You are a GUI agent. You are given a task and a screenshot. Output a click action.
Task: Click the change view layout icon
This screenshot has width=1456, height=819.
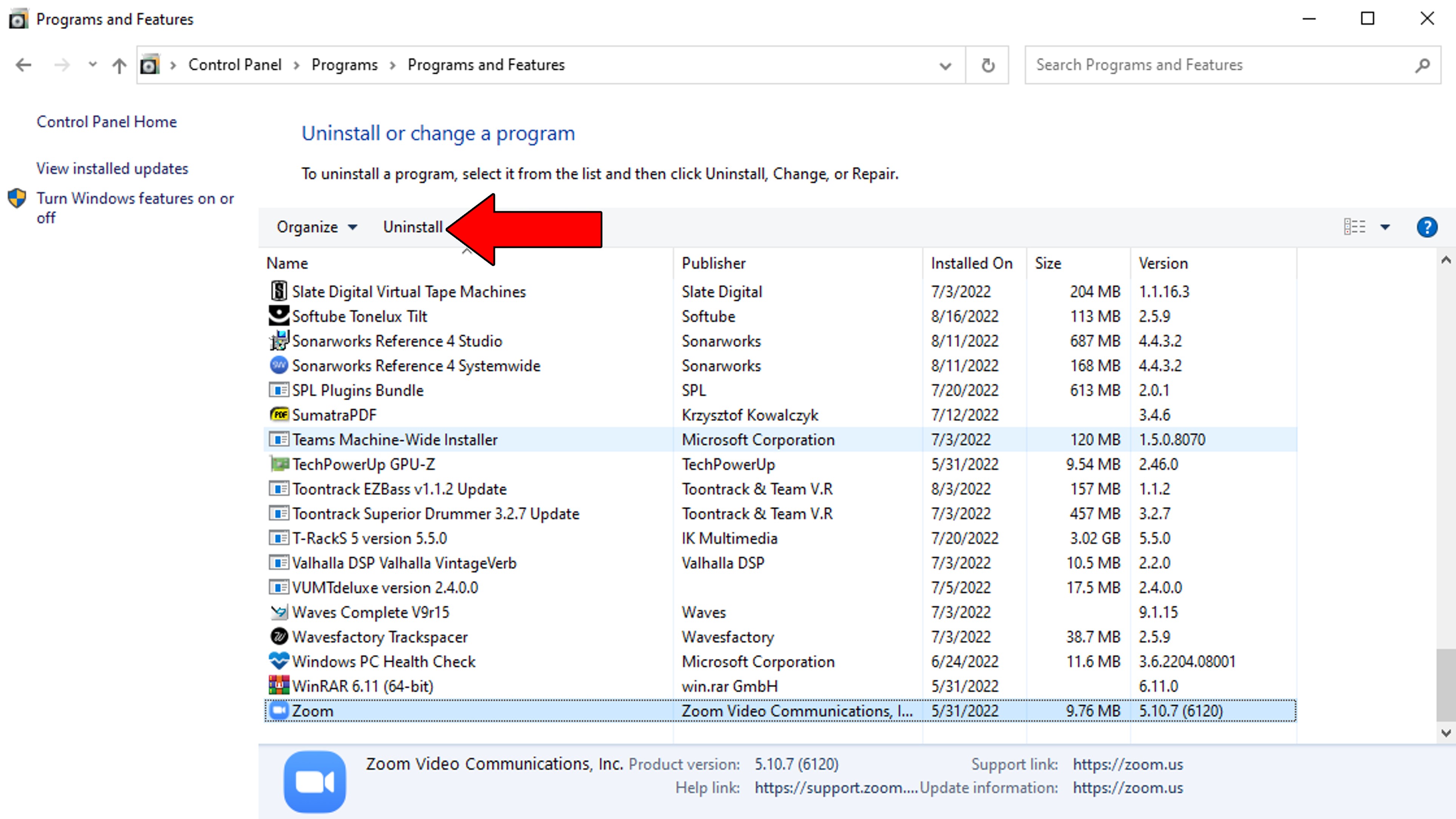[1355, 227]
